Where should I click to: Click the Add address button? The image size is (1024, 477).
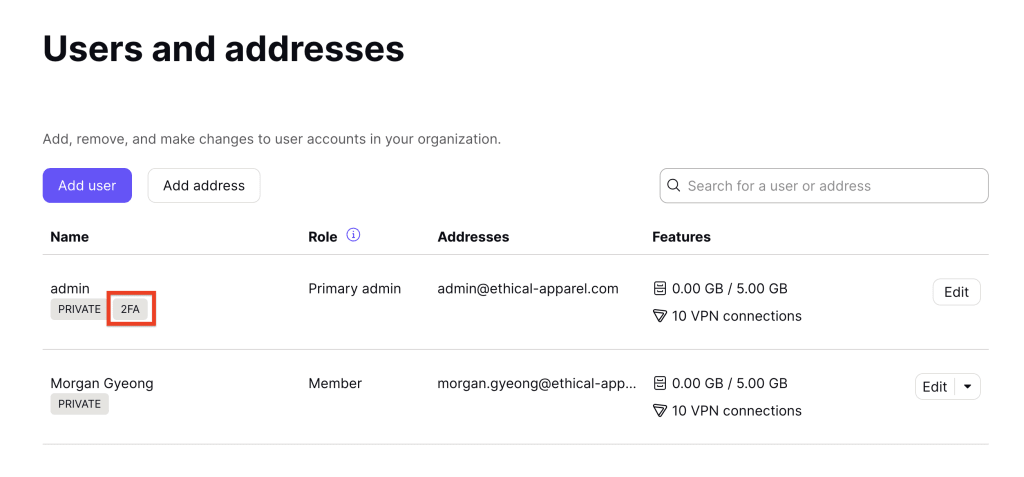click(x=204, y=186)
